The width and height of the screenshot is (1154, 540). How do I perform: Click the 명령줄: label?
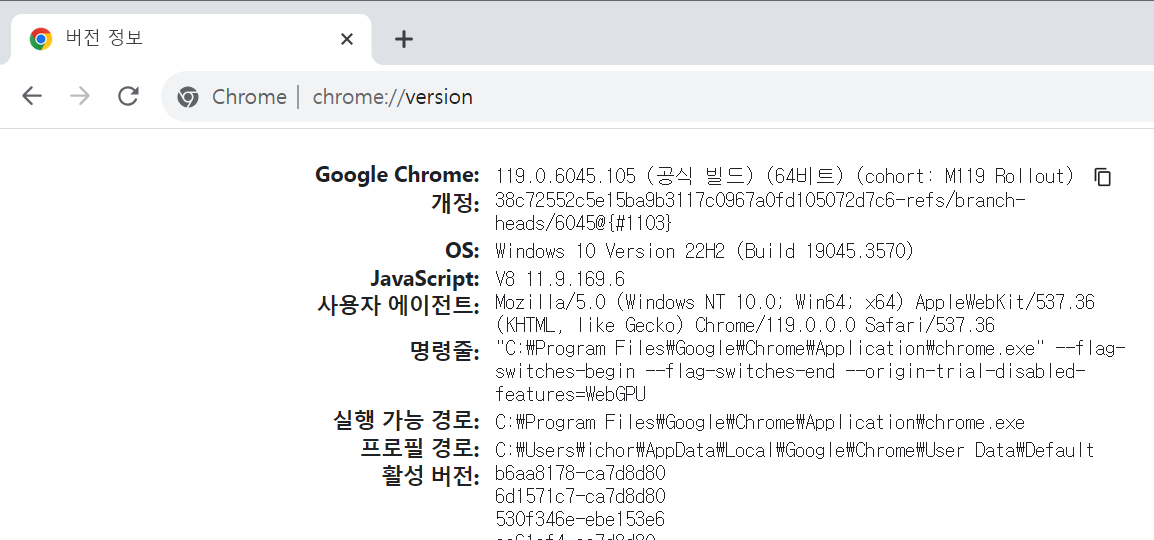(445, 351)
